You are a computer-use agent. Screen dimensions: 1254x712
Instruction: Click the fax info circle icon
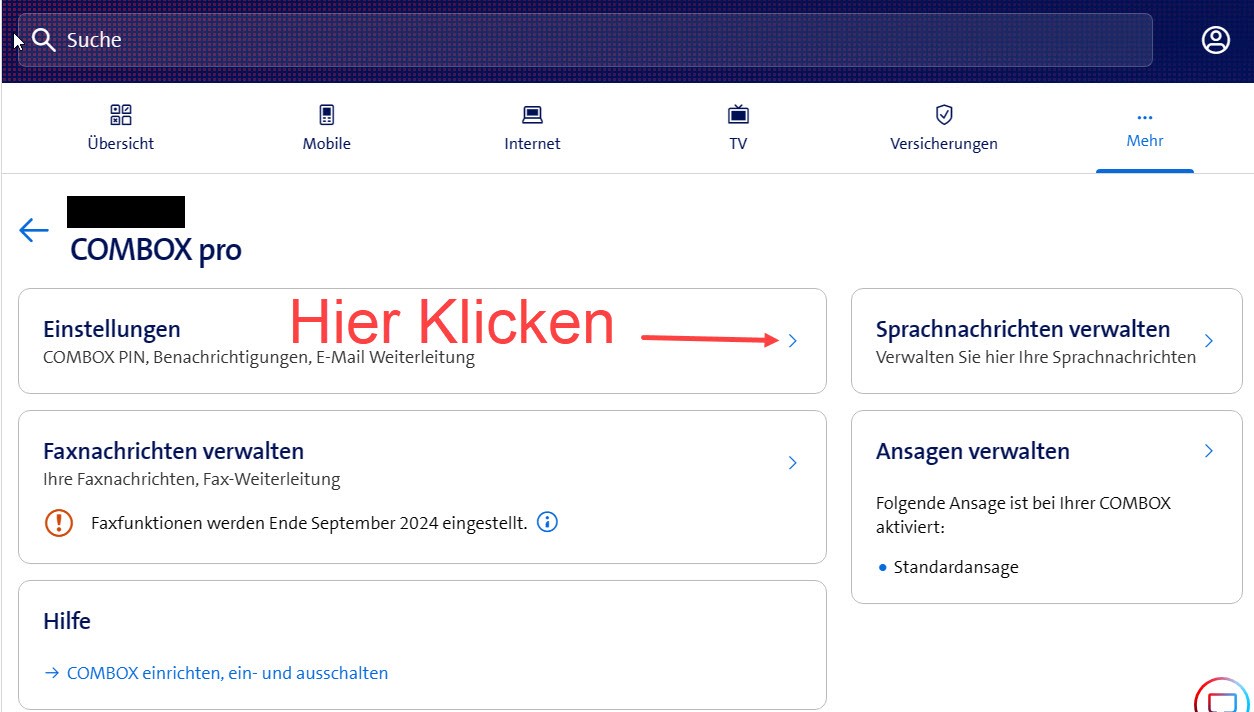click(547, 522)
